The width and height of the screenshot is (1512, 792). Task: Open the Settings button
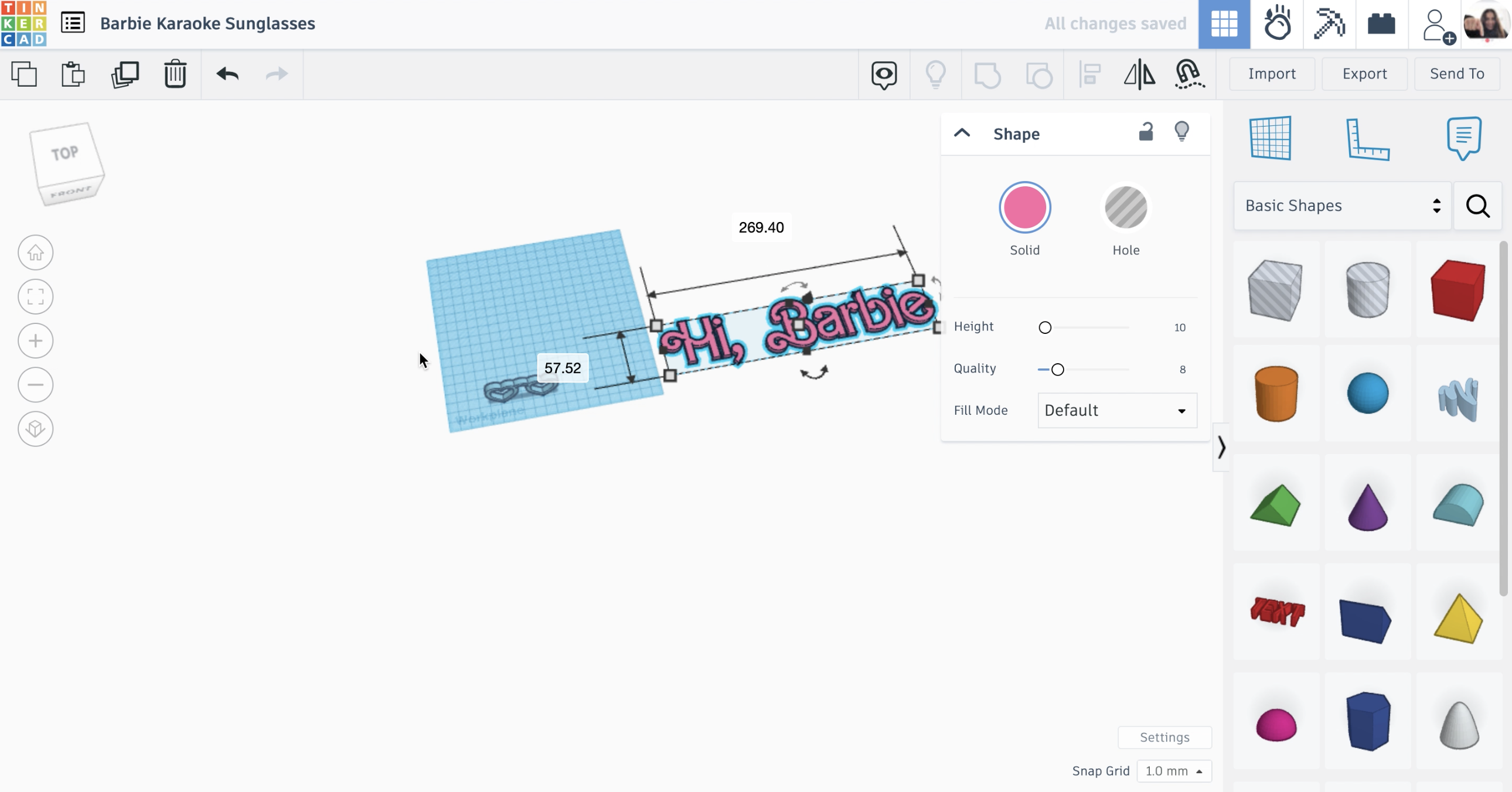tap(1164, 738)
